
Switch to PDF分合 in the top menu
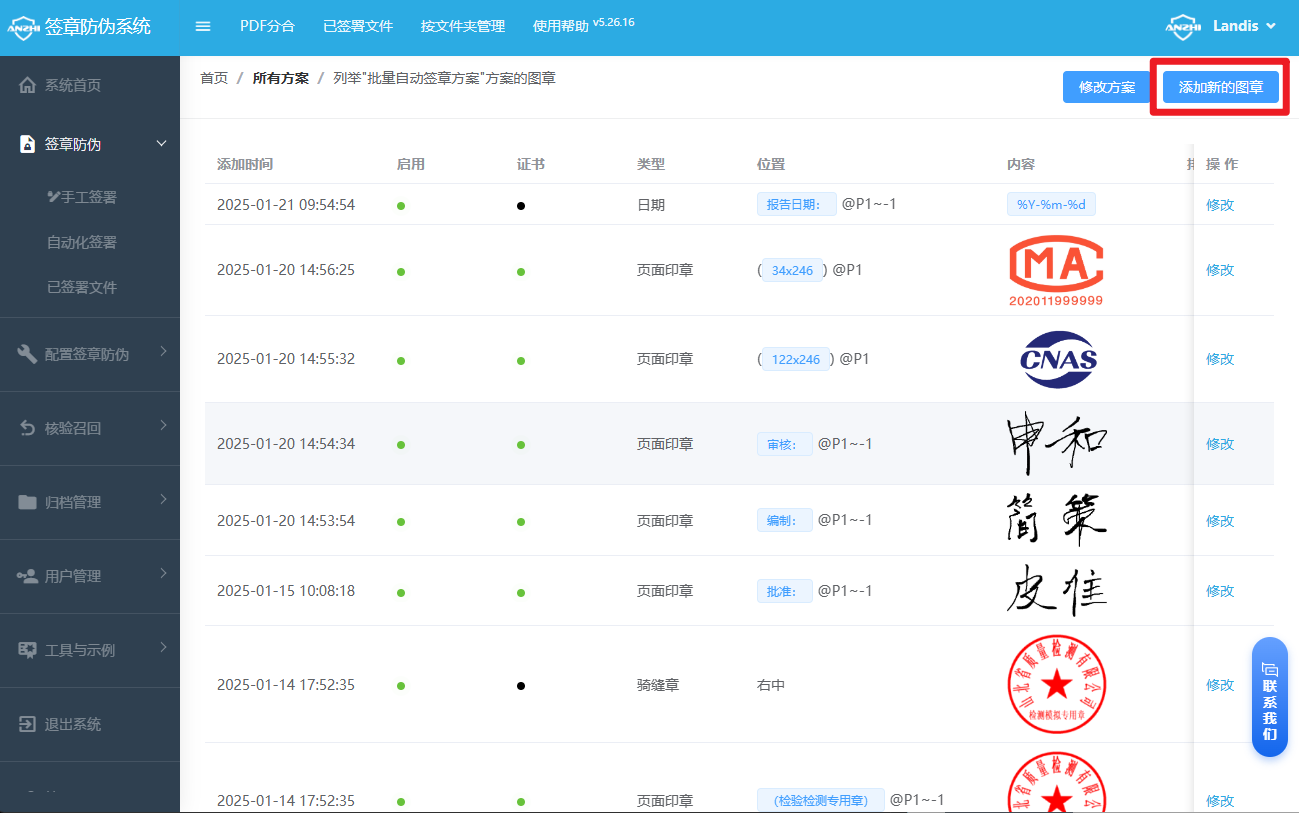[268, 26]
